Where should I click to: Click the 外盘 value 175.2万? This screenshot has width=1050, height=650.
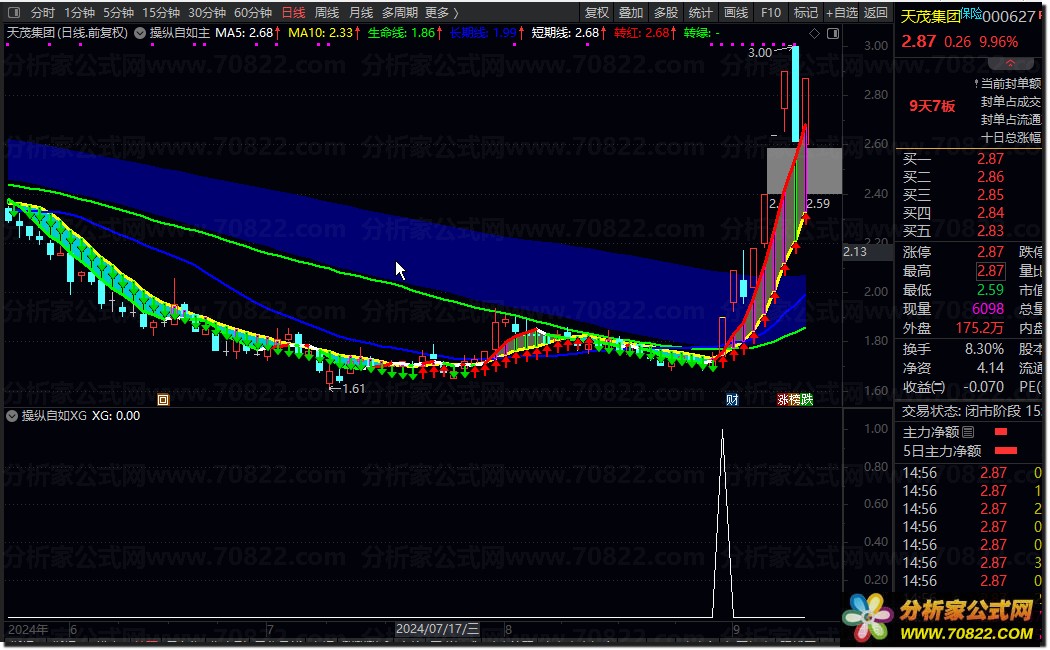[980, 328]
